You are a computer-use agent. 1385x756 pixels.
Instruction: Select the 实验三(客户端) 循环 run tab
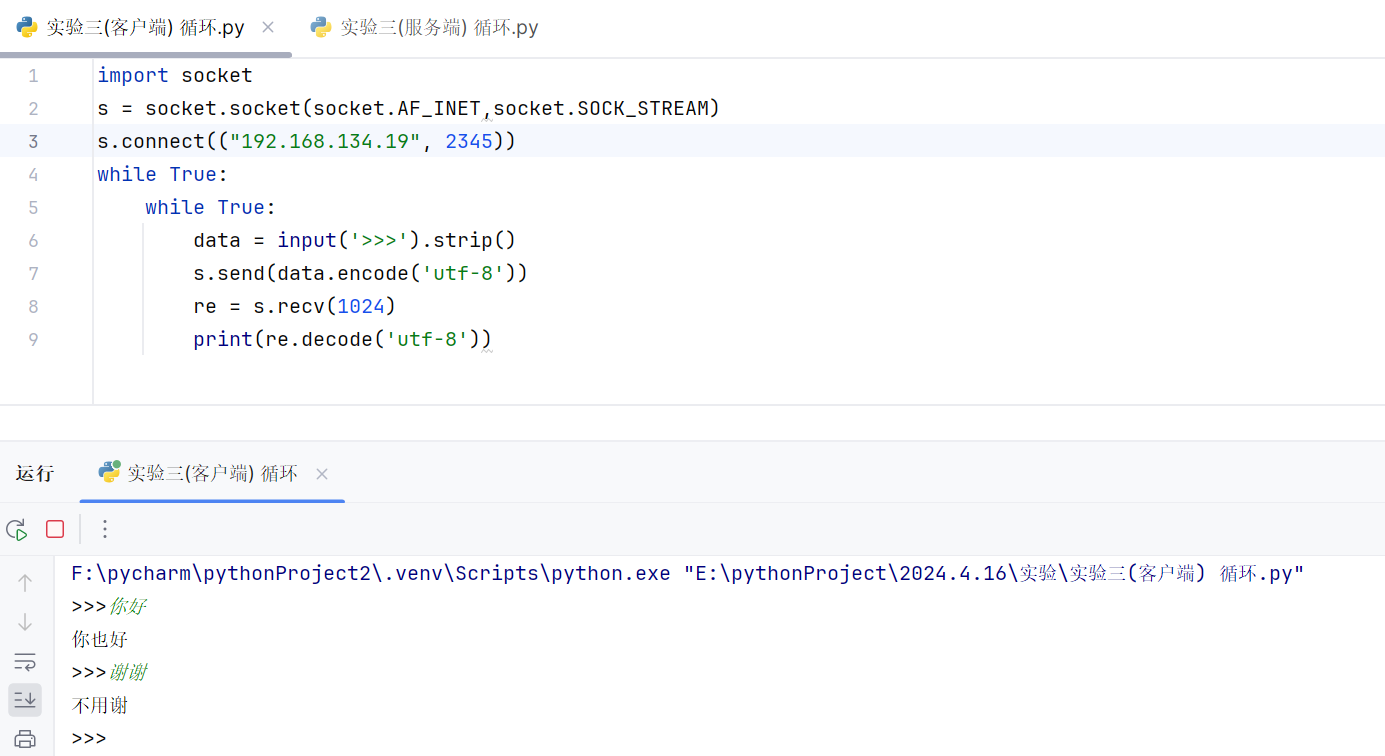[x=212, y=473]
